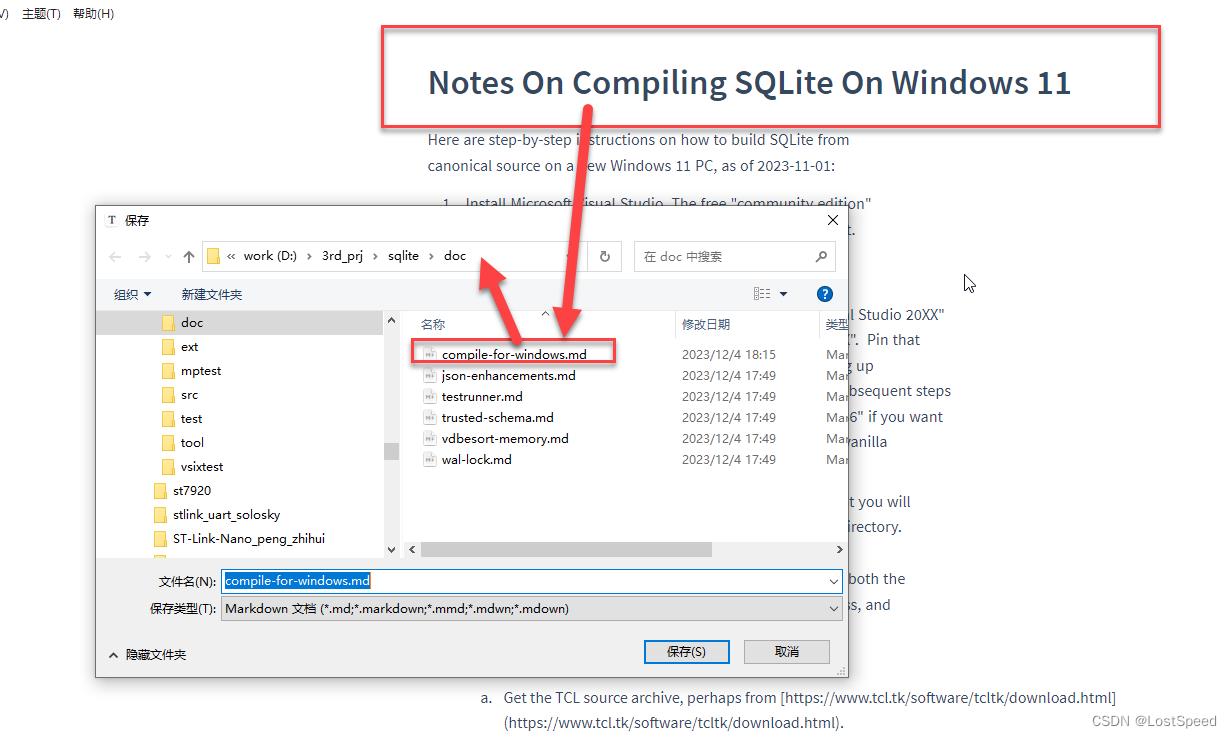This screenshot has height=738, width=1232.
Task: Click the forward navigation arrow in save dialog
Action: coord(144,257)
